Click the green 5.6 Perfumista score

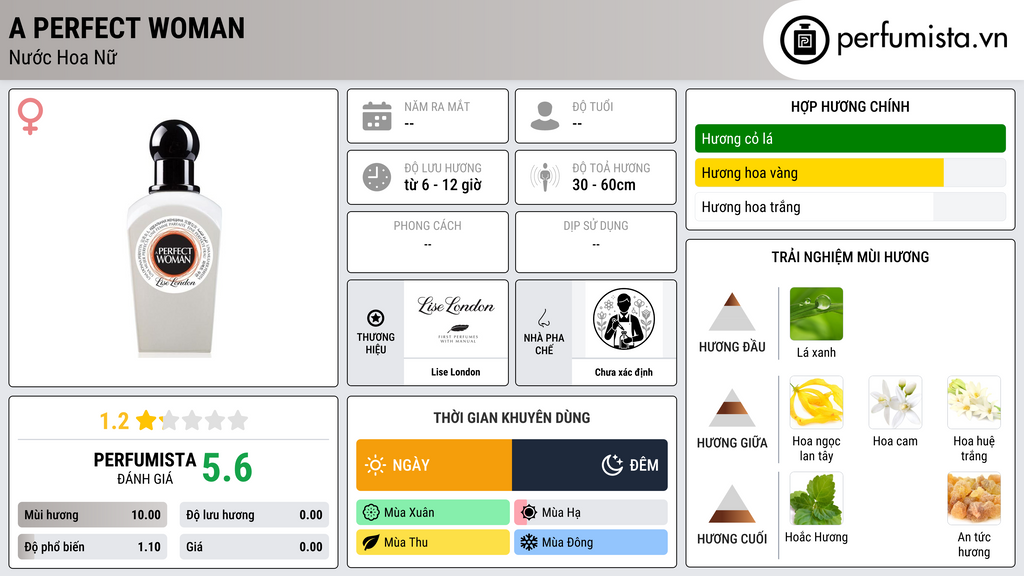pyautogui.click(x=227, y=468)
